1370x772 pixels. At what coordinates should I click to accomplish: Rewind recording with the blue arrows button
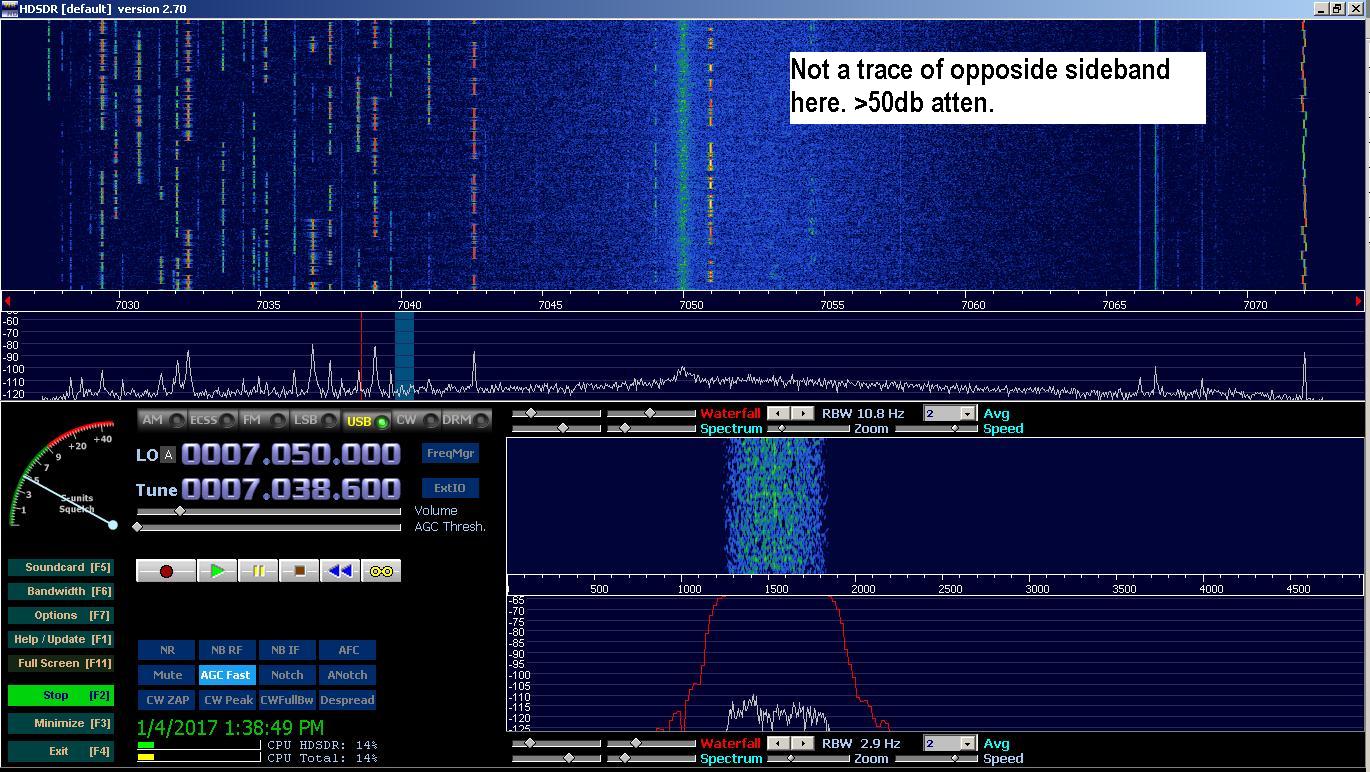(340, 571)
